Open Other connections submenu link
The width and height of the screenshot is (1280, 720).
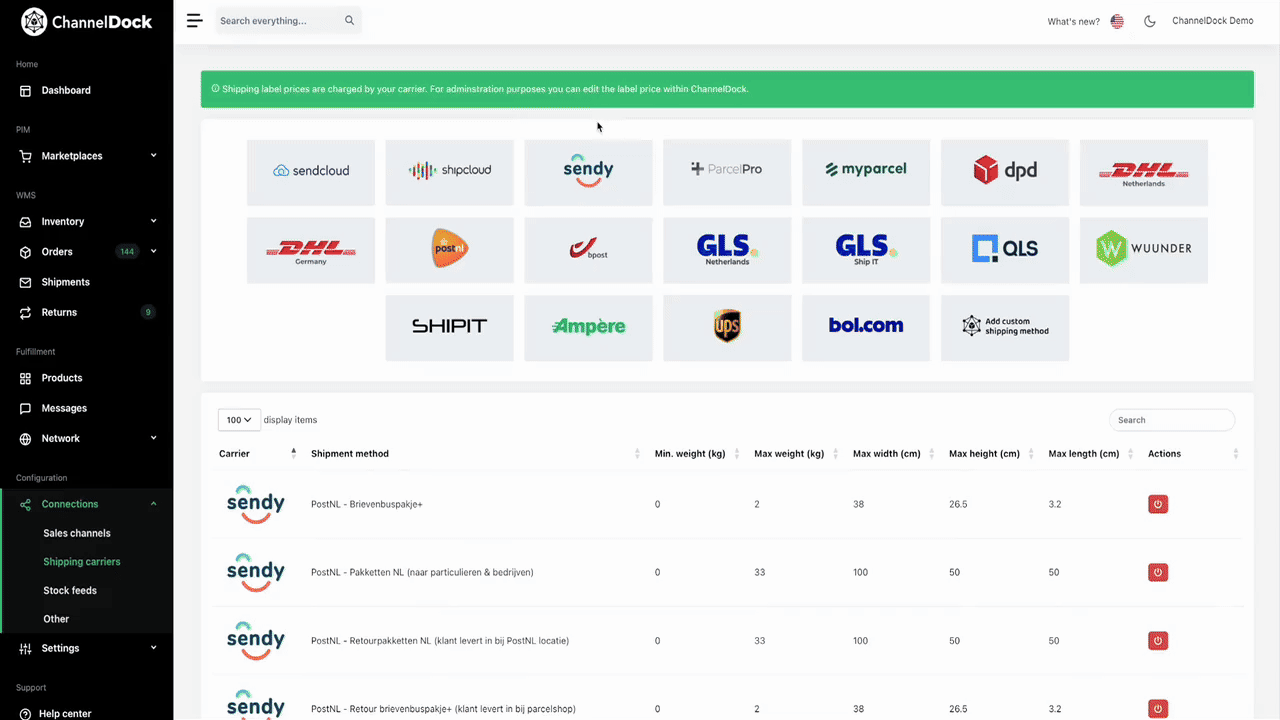click(x=56, y=619)
